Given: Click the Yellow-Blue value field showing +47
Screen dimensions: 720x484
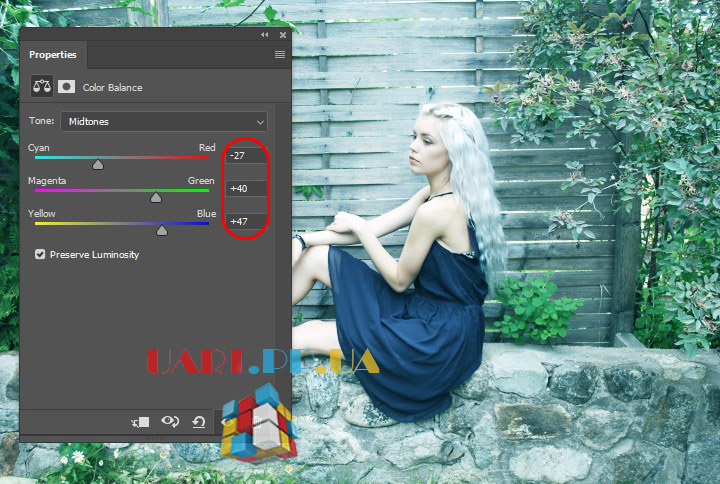Looking at the screenshot, I should pyautogui.click(x=246, y=222).
